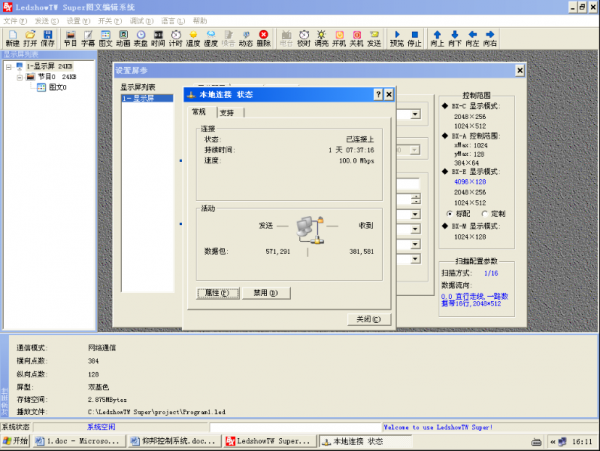Screen dimensions: 600x451
Task: Click the 新建 (New) toolbar icon
Action: click(12, 39)
